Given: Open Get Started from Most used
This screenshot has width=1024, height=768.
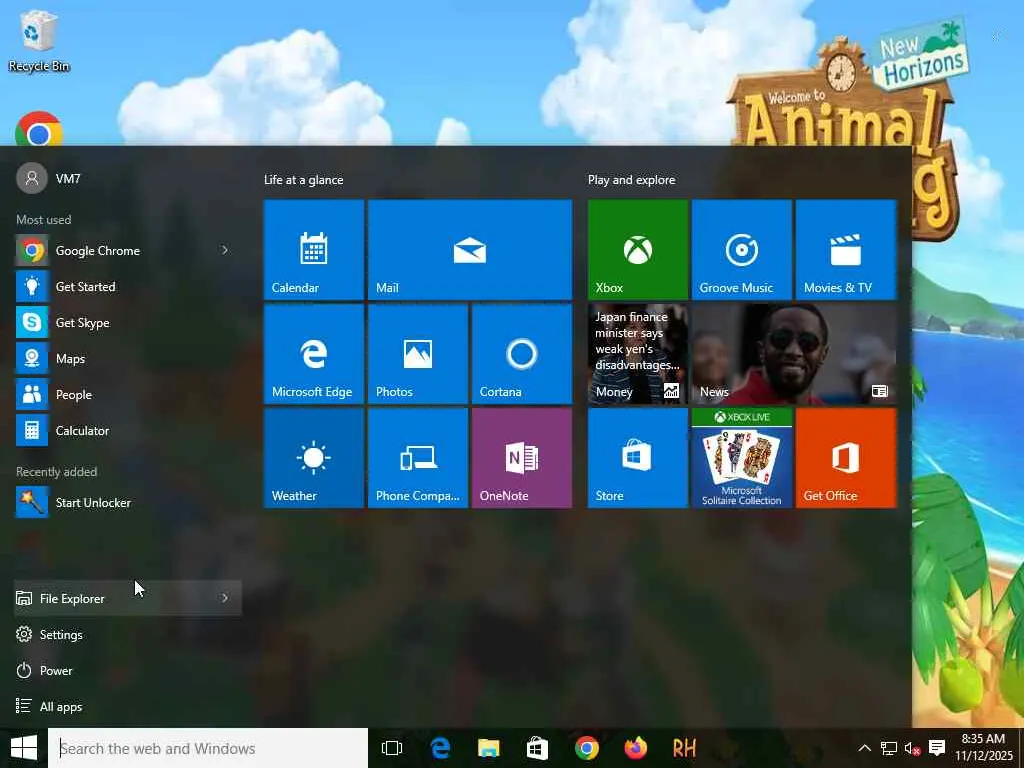Looking at the screenshot, I should click(127, 287).
